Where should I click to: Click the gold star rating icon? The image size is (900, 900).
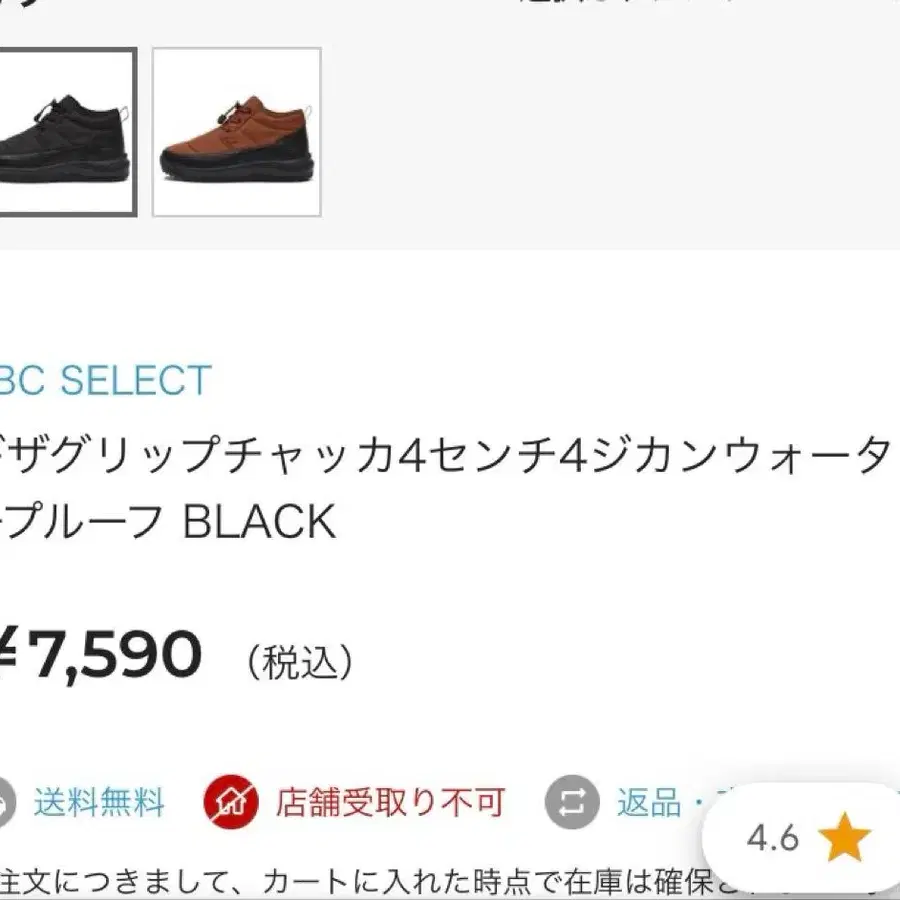[843, 839]
